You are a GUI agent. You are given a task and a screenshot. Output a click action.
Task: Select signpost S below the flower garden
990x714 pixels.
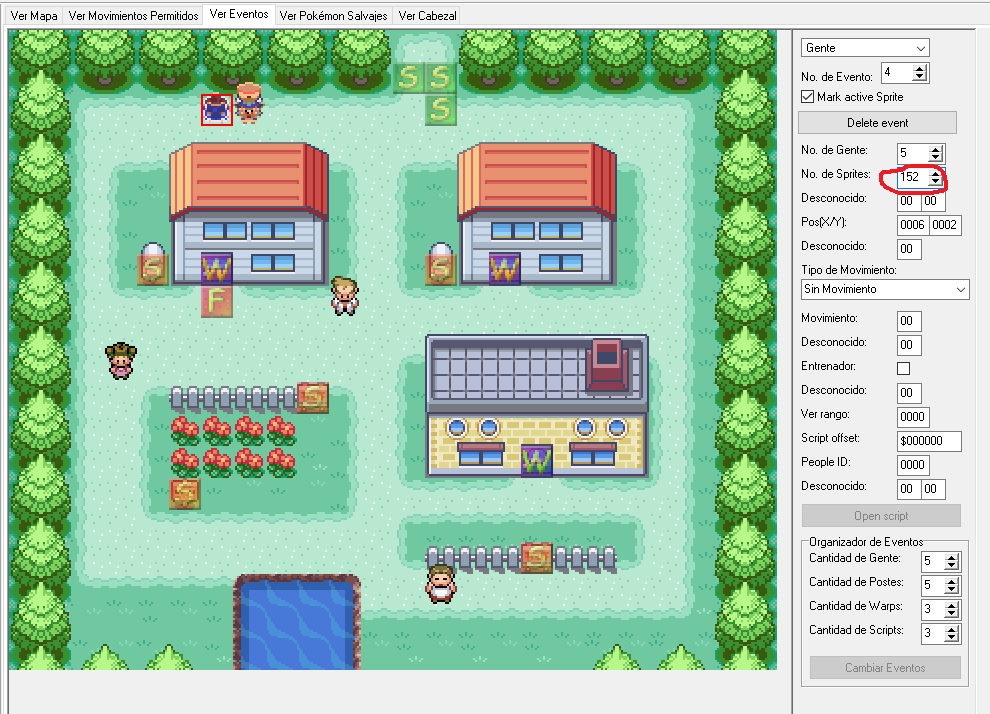tap(185, 493)
